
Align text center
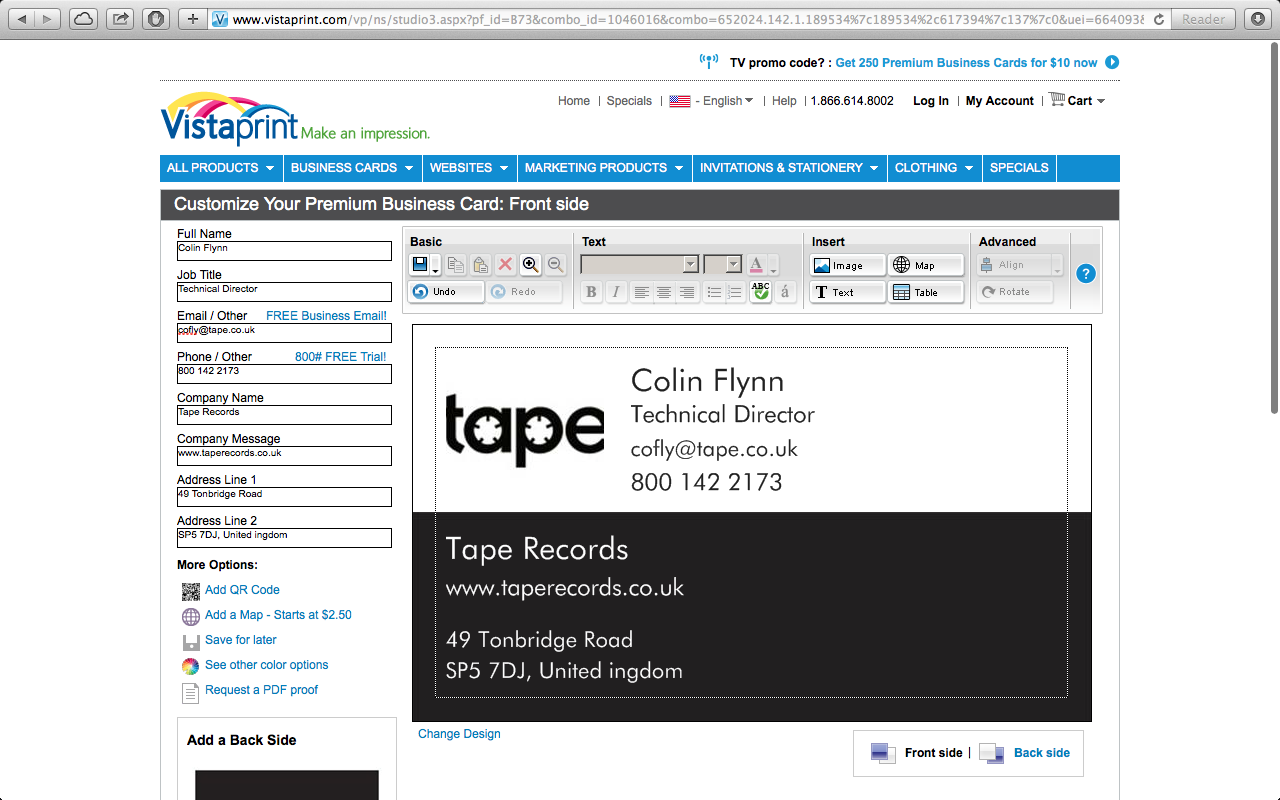(x=664, y=292)
